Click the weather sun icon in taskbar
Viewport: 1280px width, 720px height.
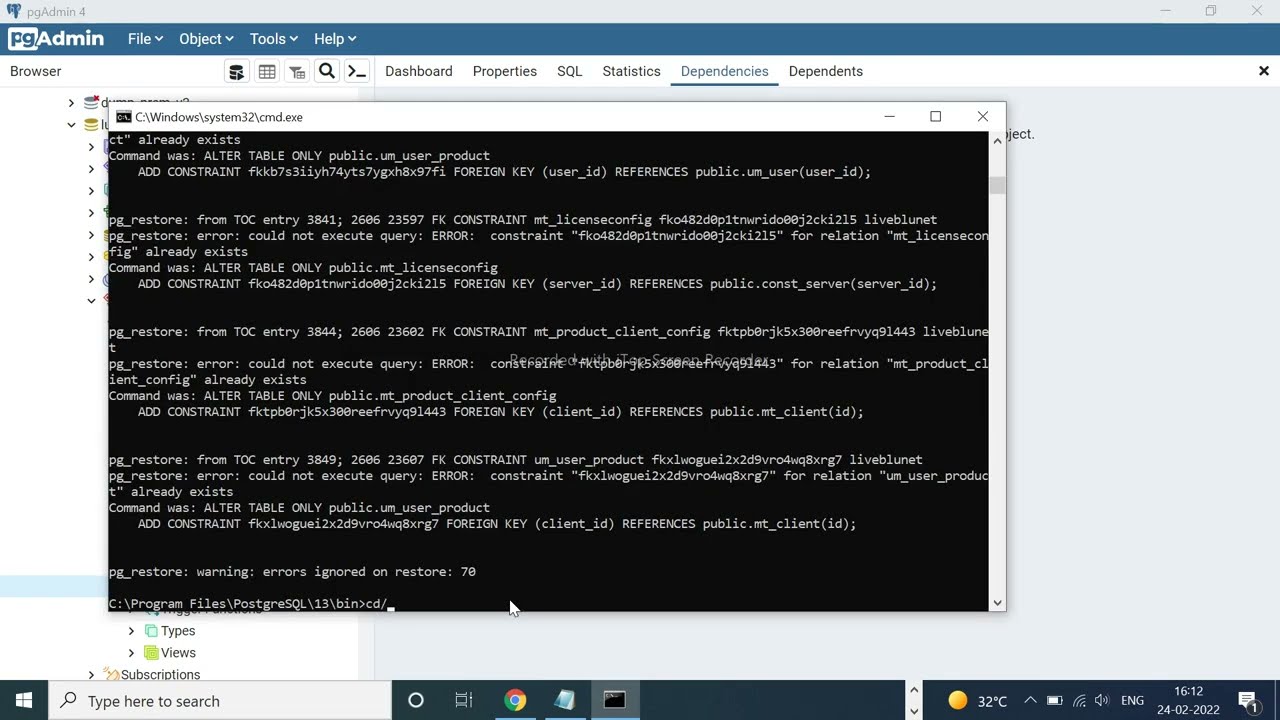(958, 700)
